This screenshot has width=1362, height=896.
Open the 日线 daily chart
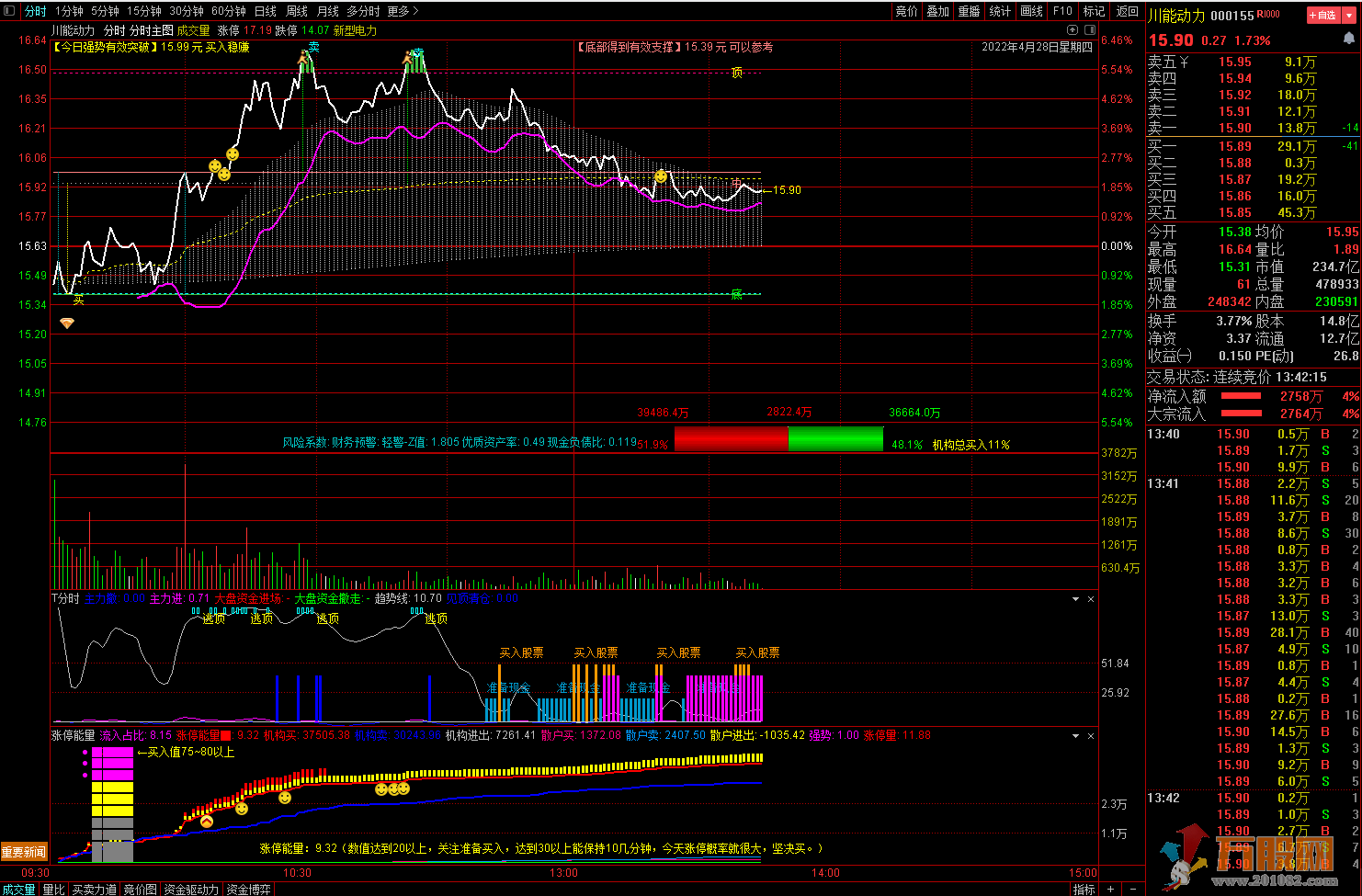coord(265,11)
